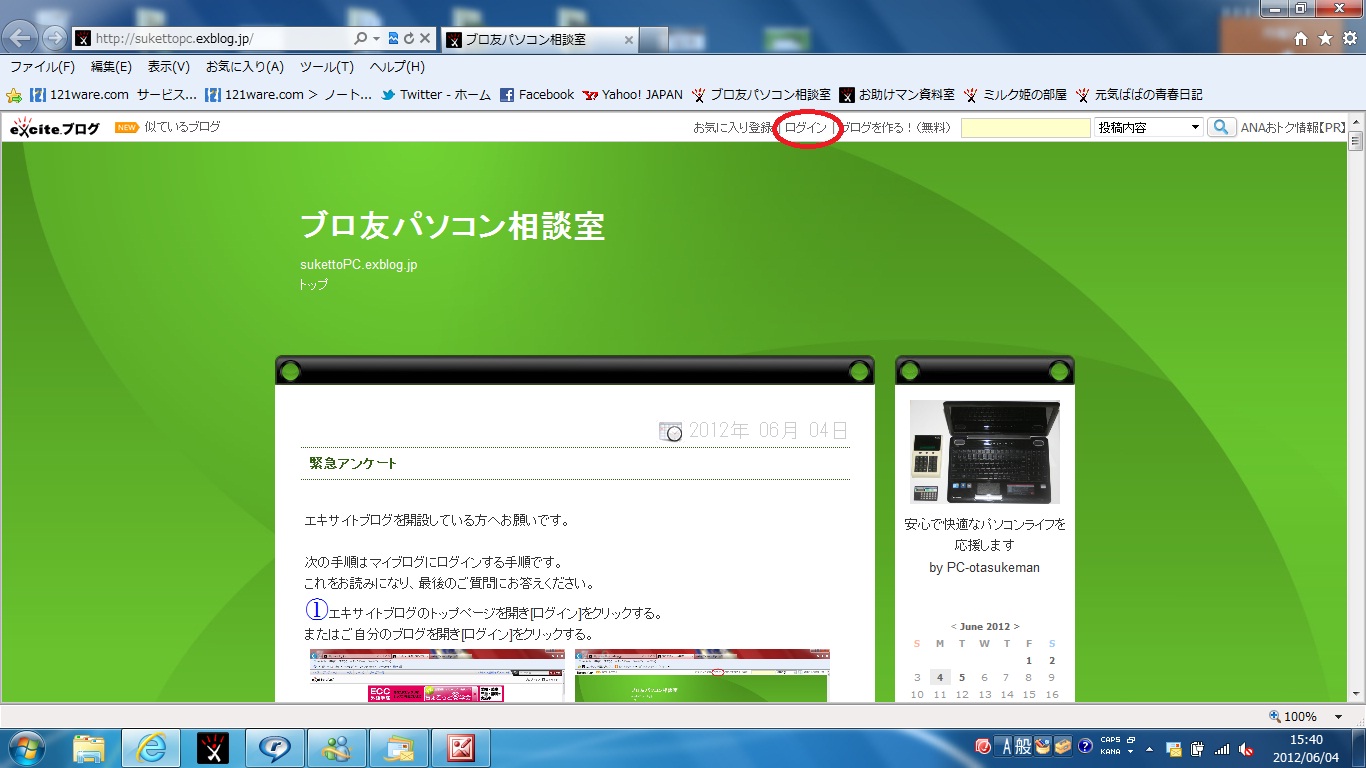Open the ファイル(F) menu
The height and width of the screenshot is (768, 1366).
point(42,67)
